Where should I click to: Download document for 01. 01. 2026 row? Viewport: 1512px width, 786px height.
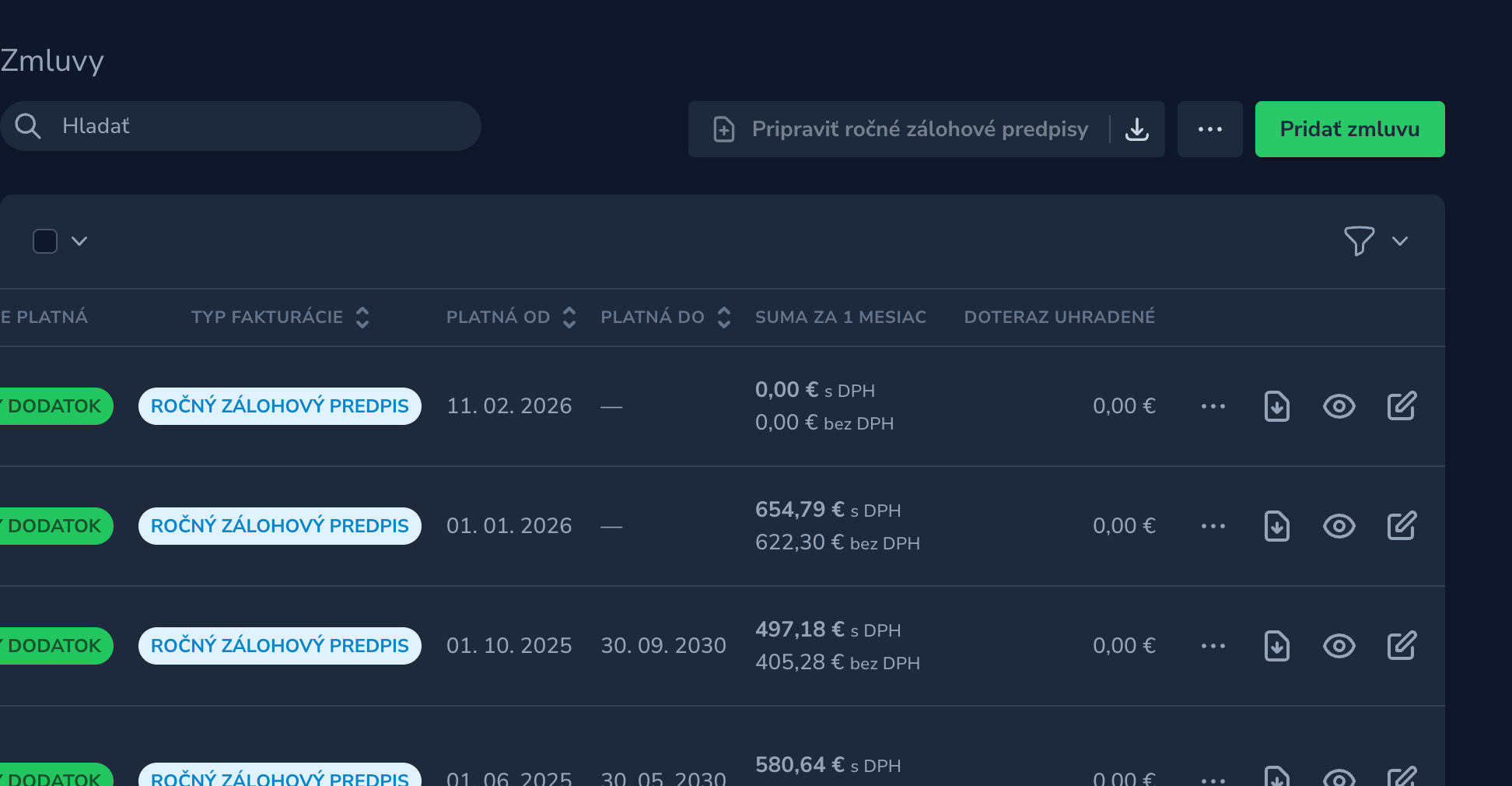click(1276, 526)
